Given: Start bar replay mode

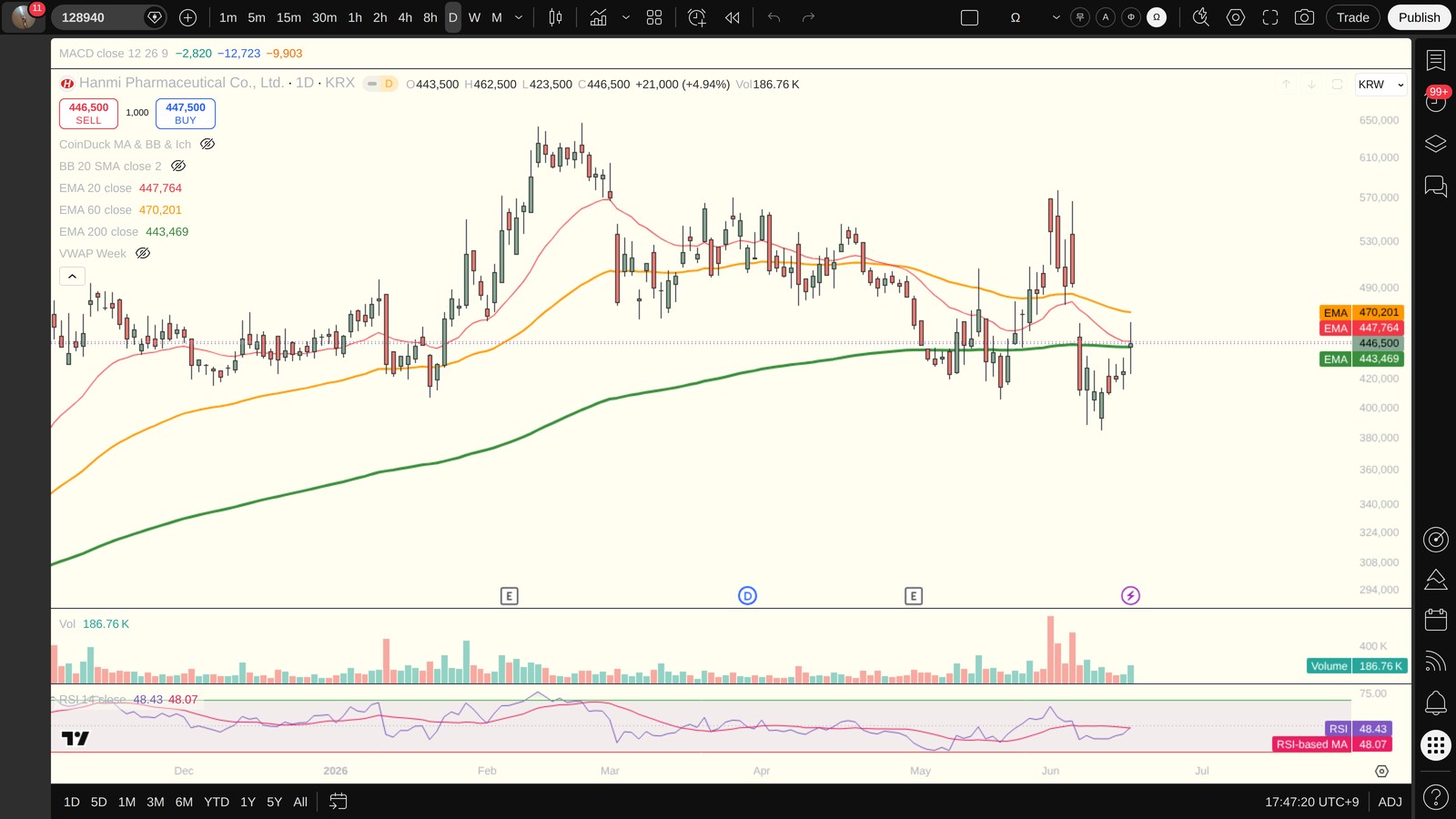Looking at the screenshot, I should [x=733, y=17].
